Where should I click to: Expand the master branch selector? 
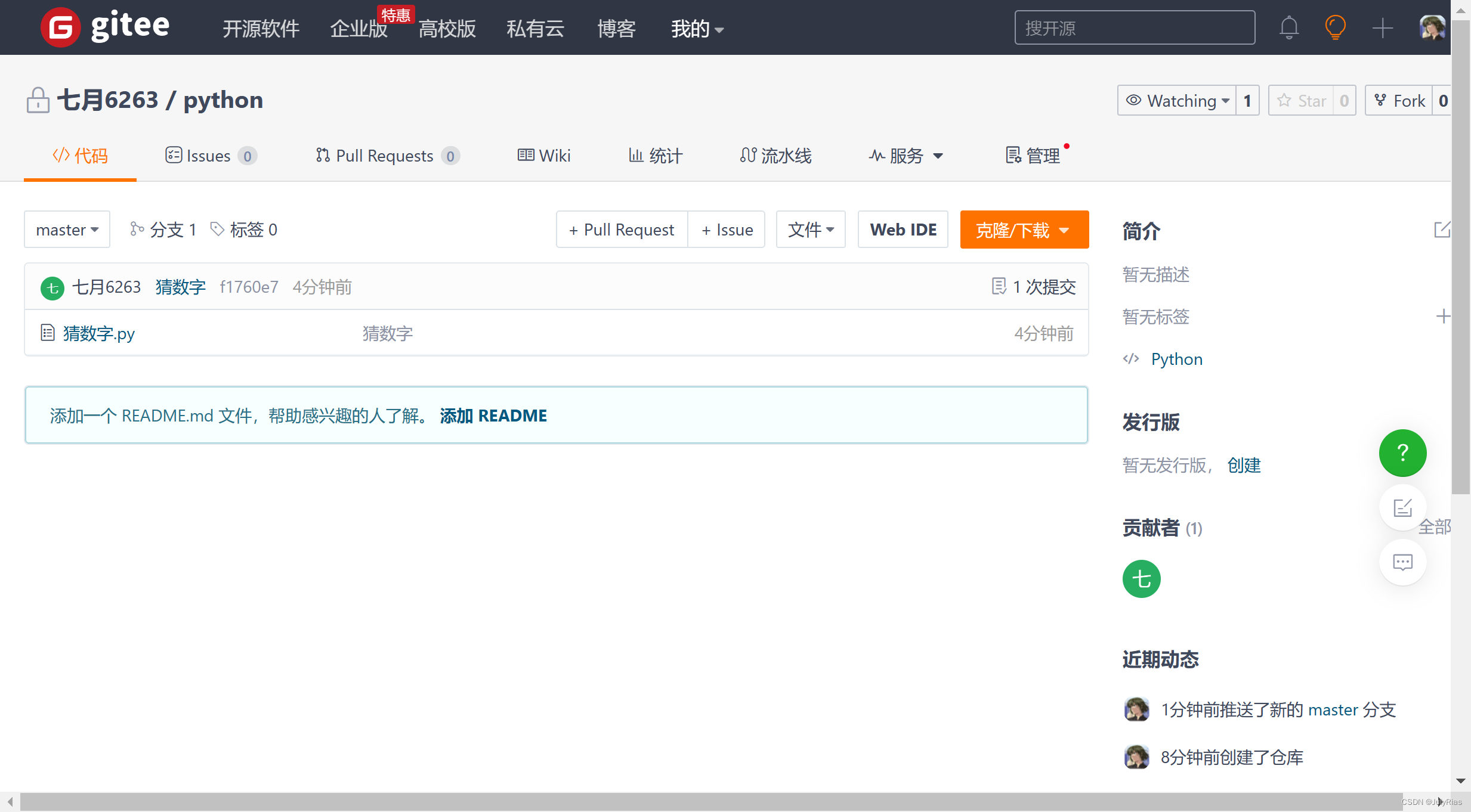tap(67, 230)
